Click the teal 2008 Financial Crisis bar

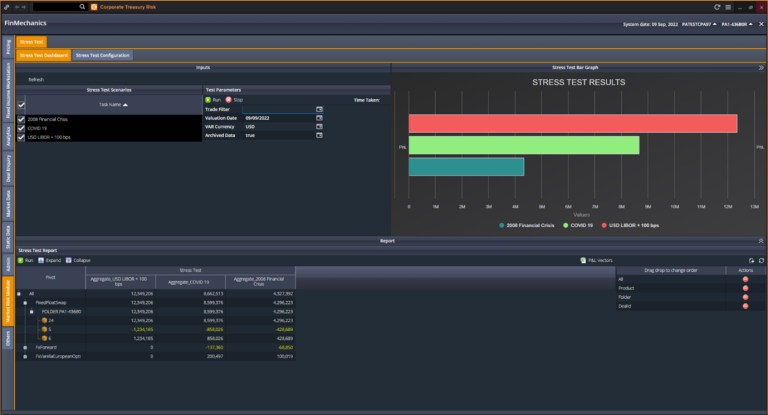click(x=466, y=167)
